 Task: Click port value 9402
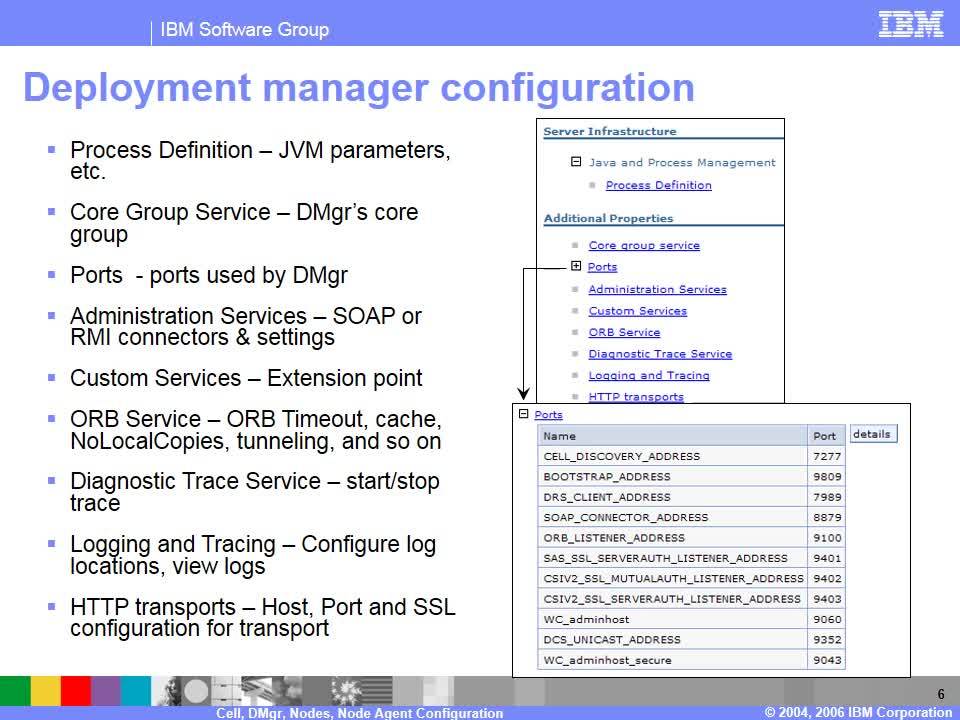point(827,579)
